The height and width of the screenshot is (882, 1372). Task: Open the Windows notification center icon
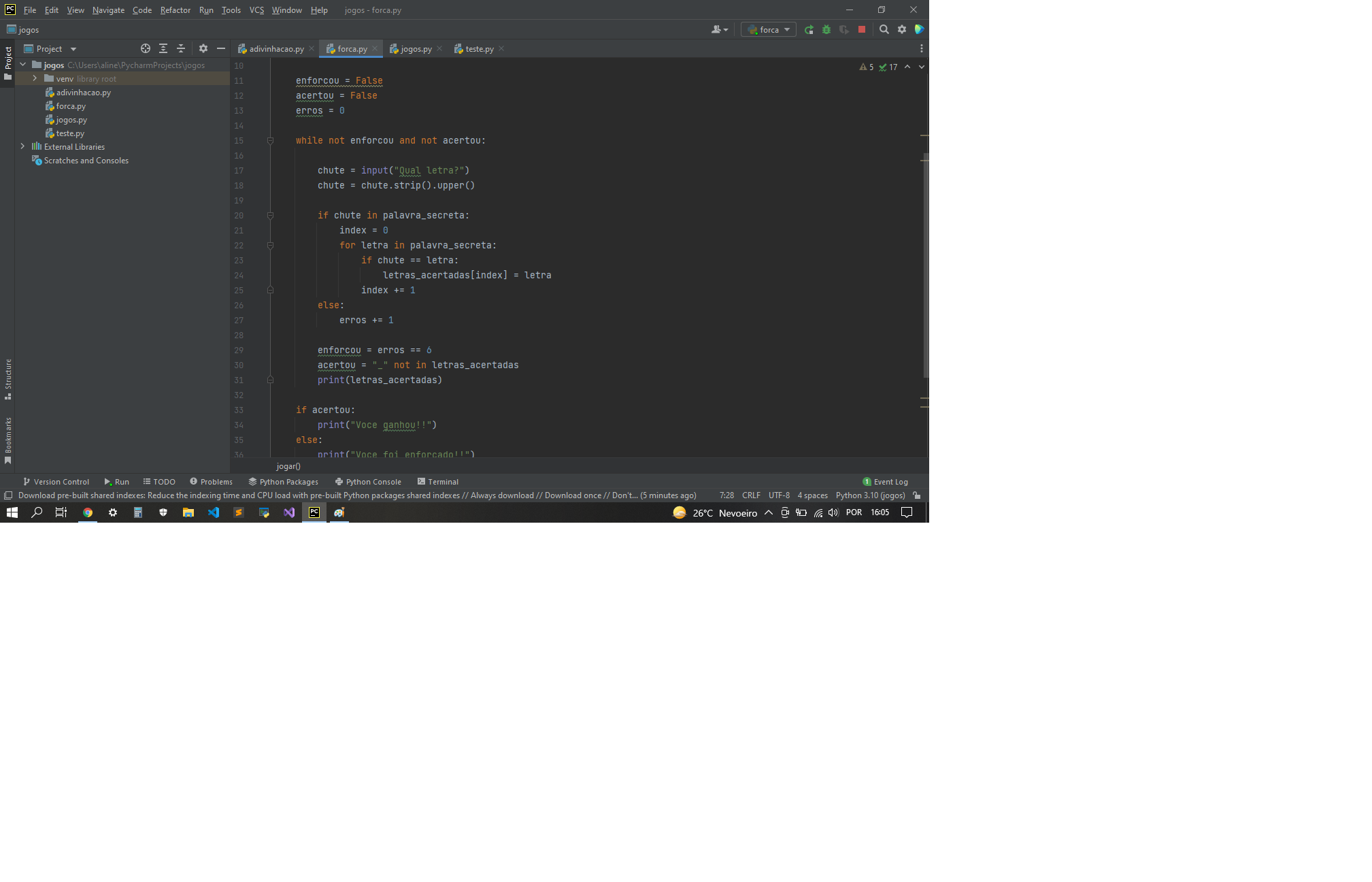coord(907,512)
